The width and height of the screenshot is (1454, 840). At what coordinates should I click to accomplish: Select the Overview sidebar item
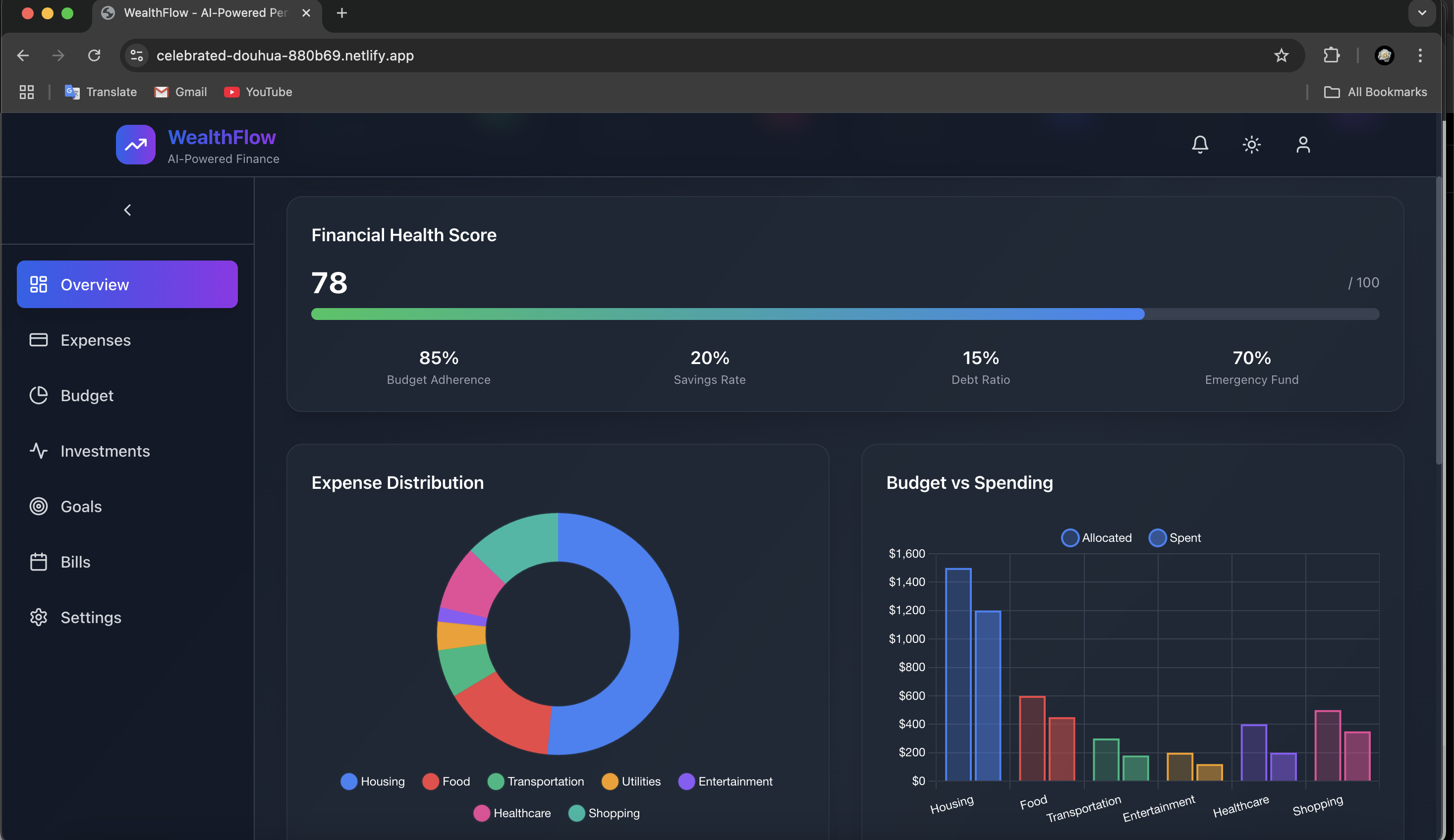(x=127, y=284)
